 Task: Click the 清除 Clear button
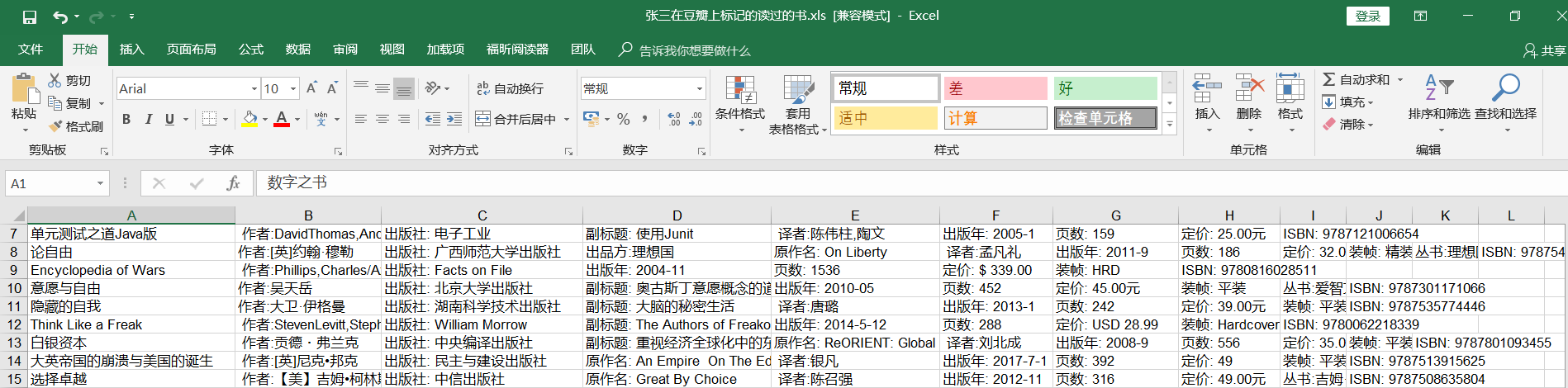1347,124
